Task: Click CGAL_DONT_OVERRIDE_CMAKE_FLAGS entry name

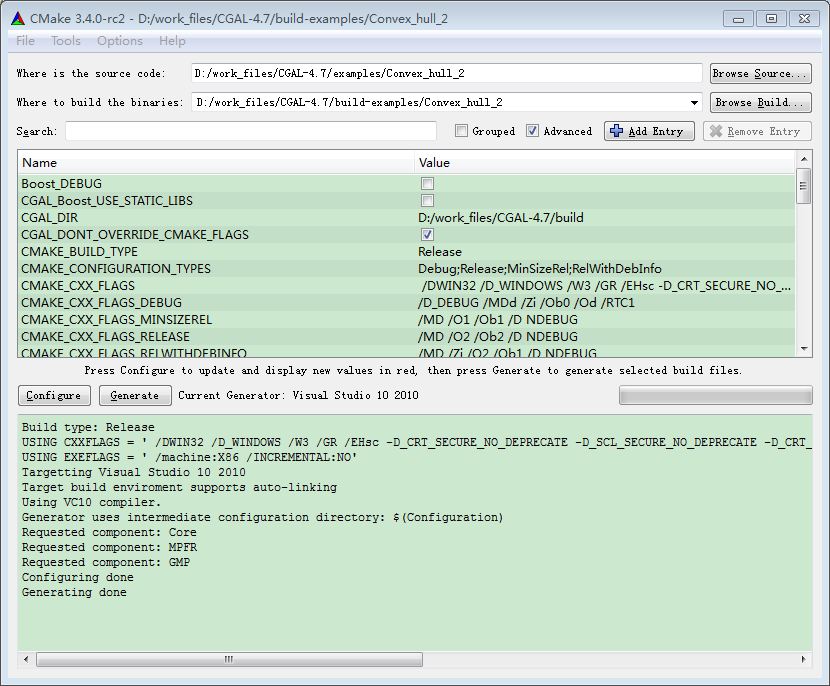Action: coord(135,234)
